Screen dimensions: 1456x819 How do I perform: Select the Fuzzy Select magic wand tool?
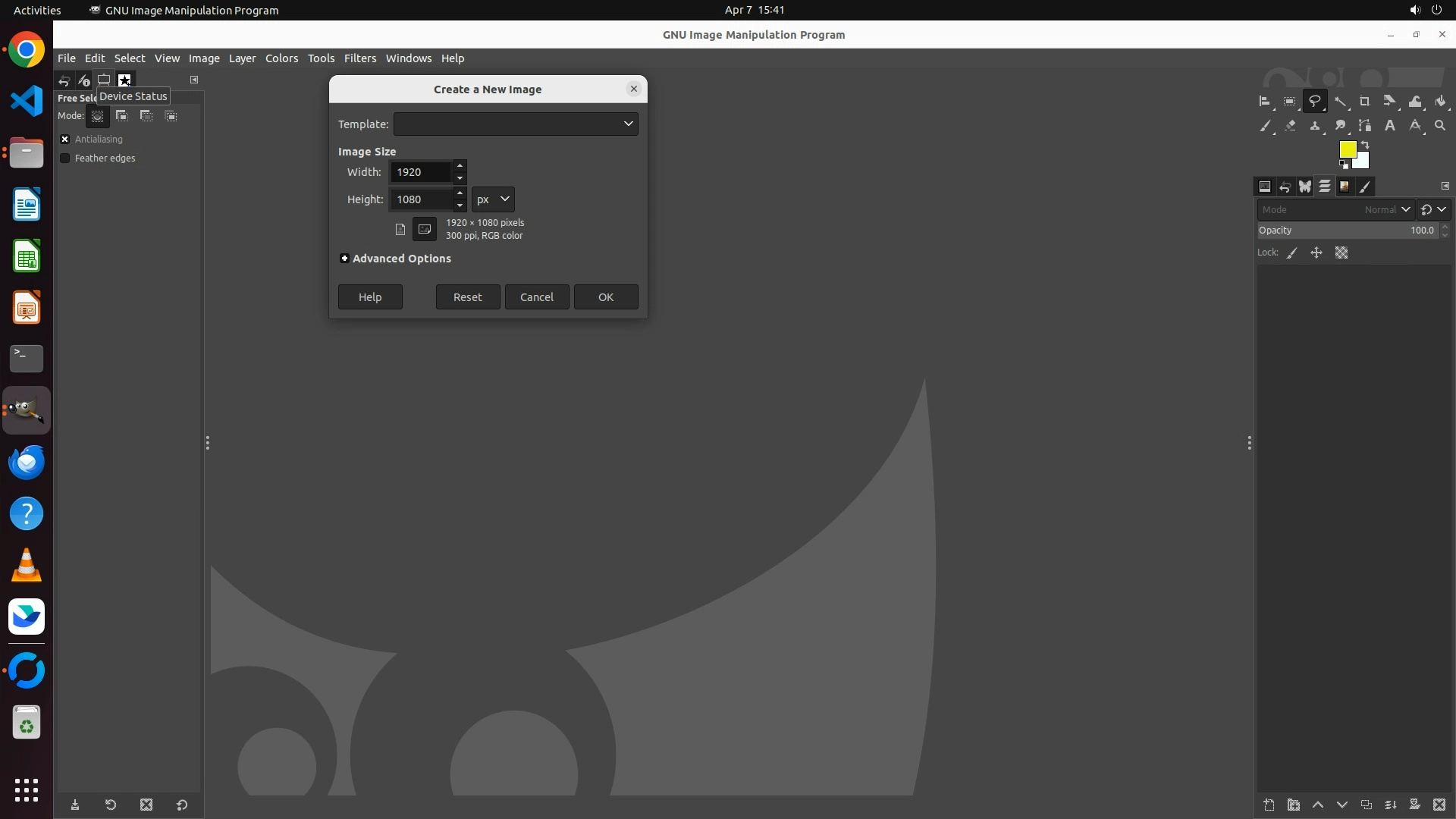pos(1340,102)
